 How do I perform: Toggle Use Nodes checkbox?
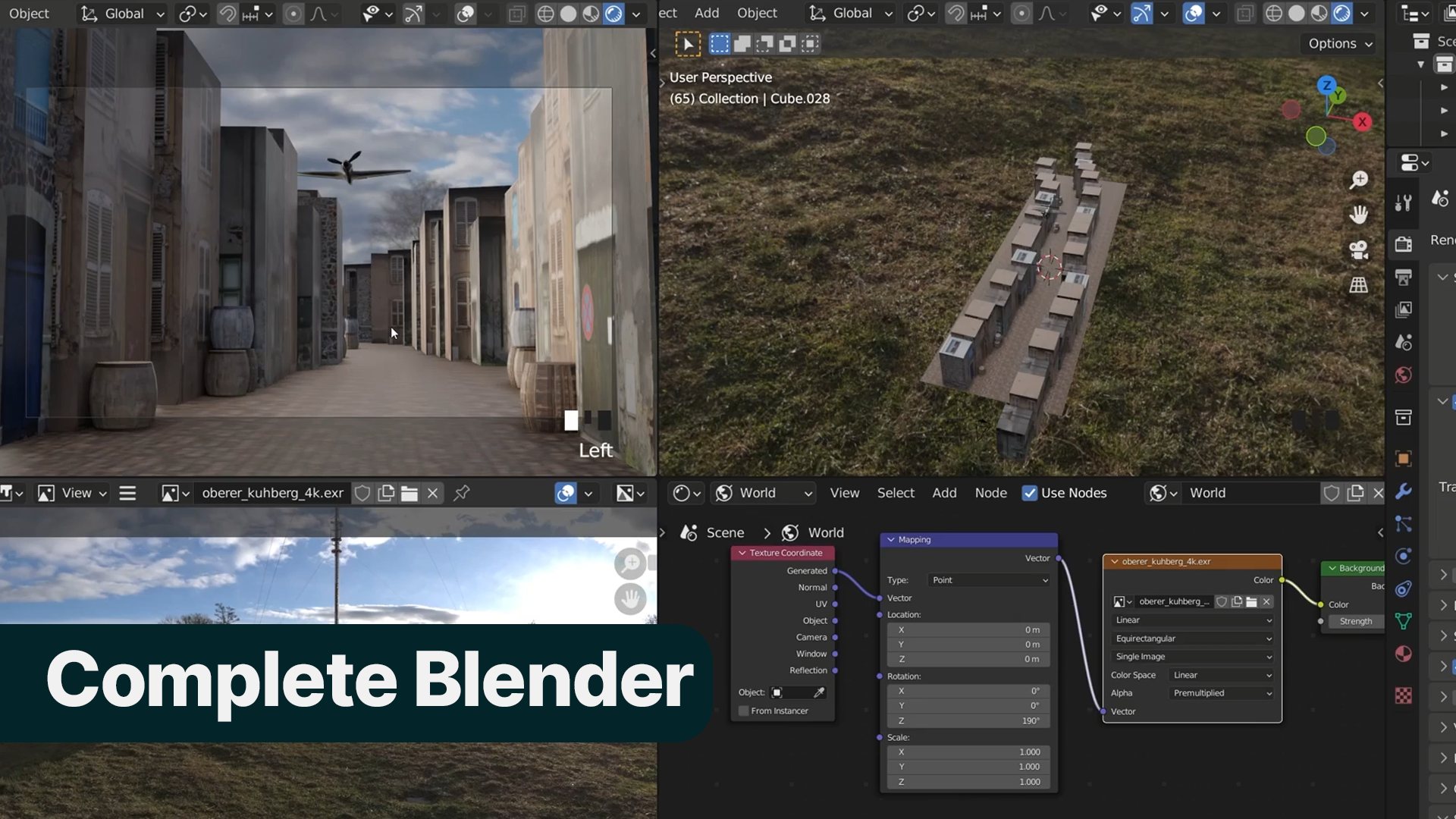tap(1029, 493)
